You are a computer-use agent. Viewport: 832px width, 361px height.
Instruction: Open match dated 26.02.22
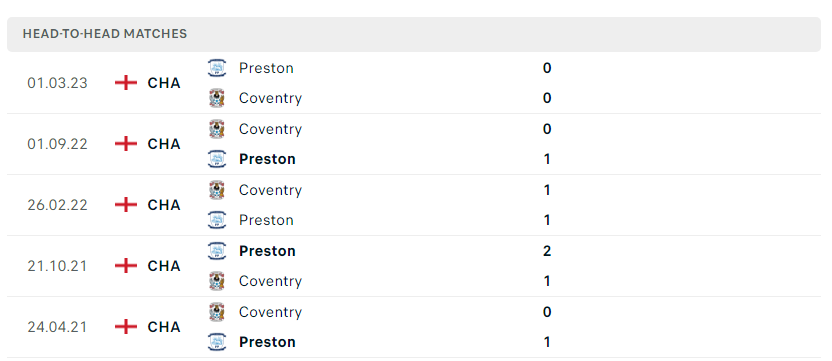click(57, 205)
